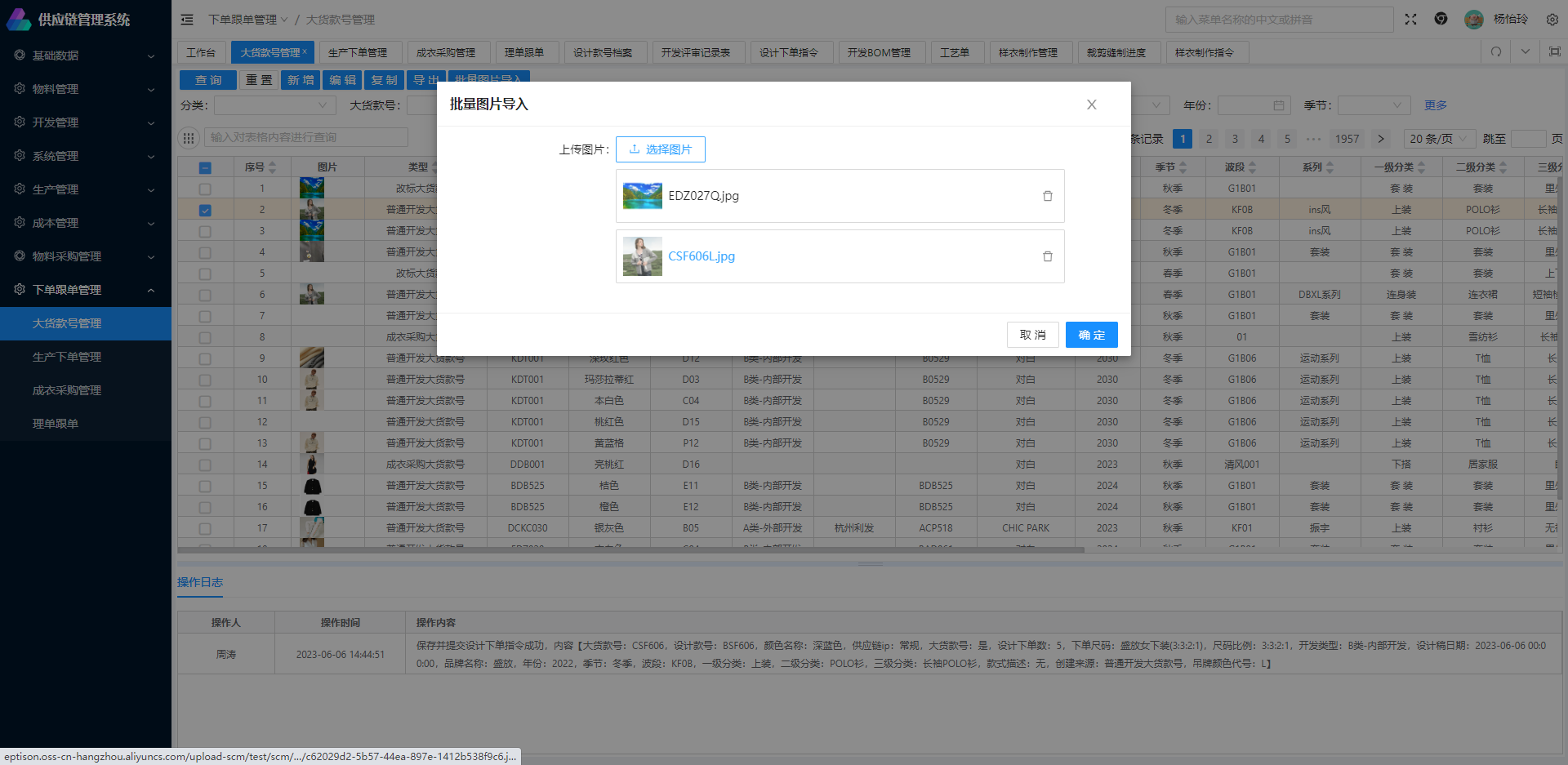Remove CSF606L.jpg using its trash icon

pyautogui.click(x=1047, y=256)
